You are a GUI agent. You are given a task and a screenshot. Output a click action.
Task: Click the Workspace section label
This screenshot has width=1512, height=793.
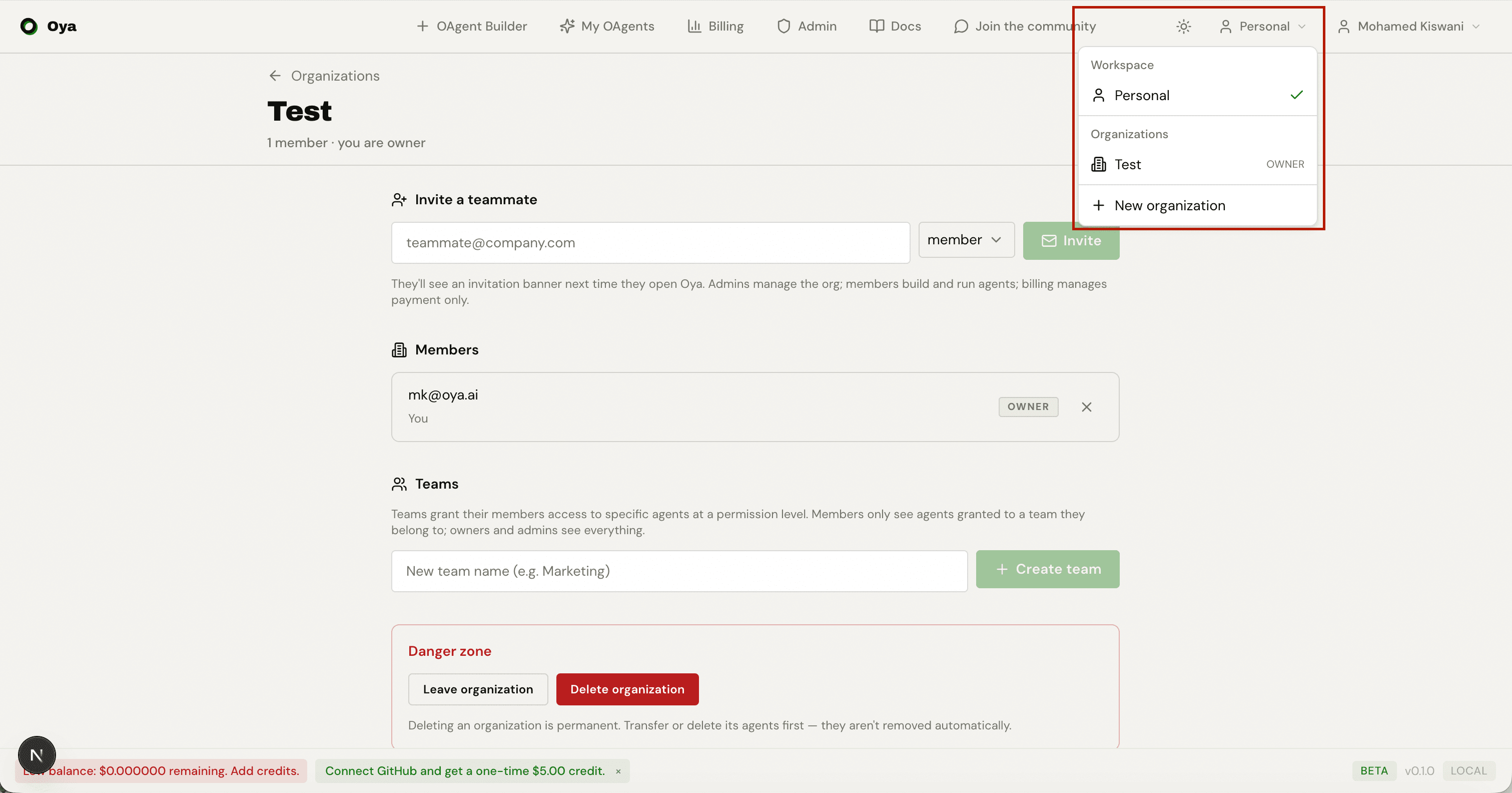tap(1122, 65)
